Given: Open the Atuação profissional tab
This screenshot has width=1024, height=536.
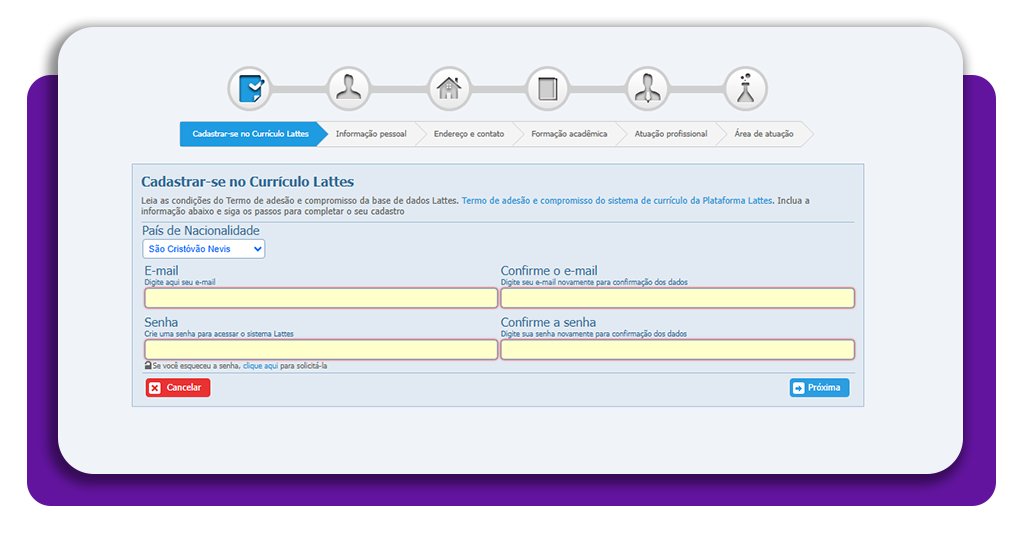Looking at the screenshot, I should (x=671, y=134).
